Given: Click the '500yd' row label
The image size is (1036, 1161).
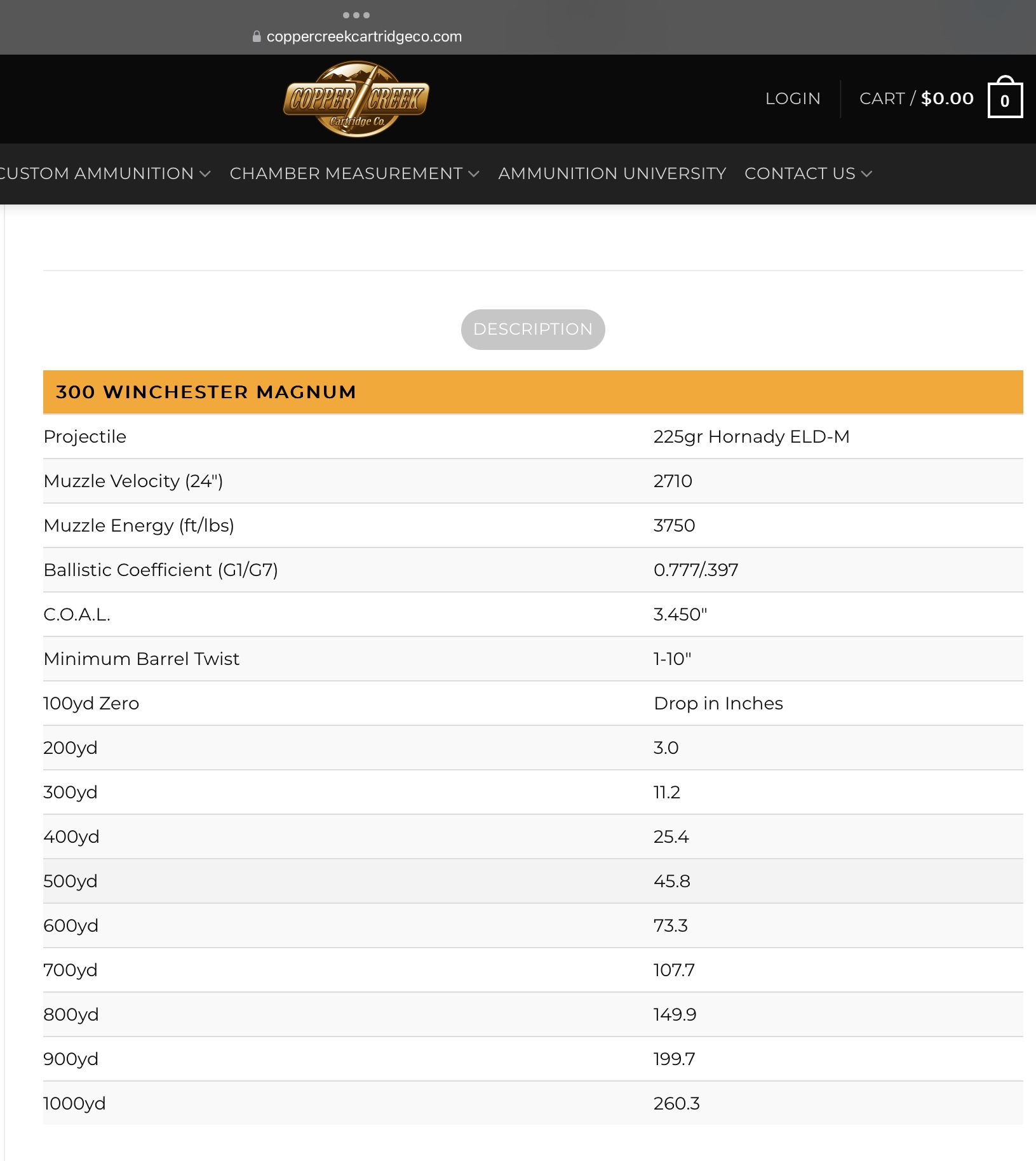Looking at the screenshot, I should [71, 882].
